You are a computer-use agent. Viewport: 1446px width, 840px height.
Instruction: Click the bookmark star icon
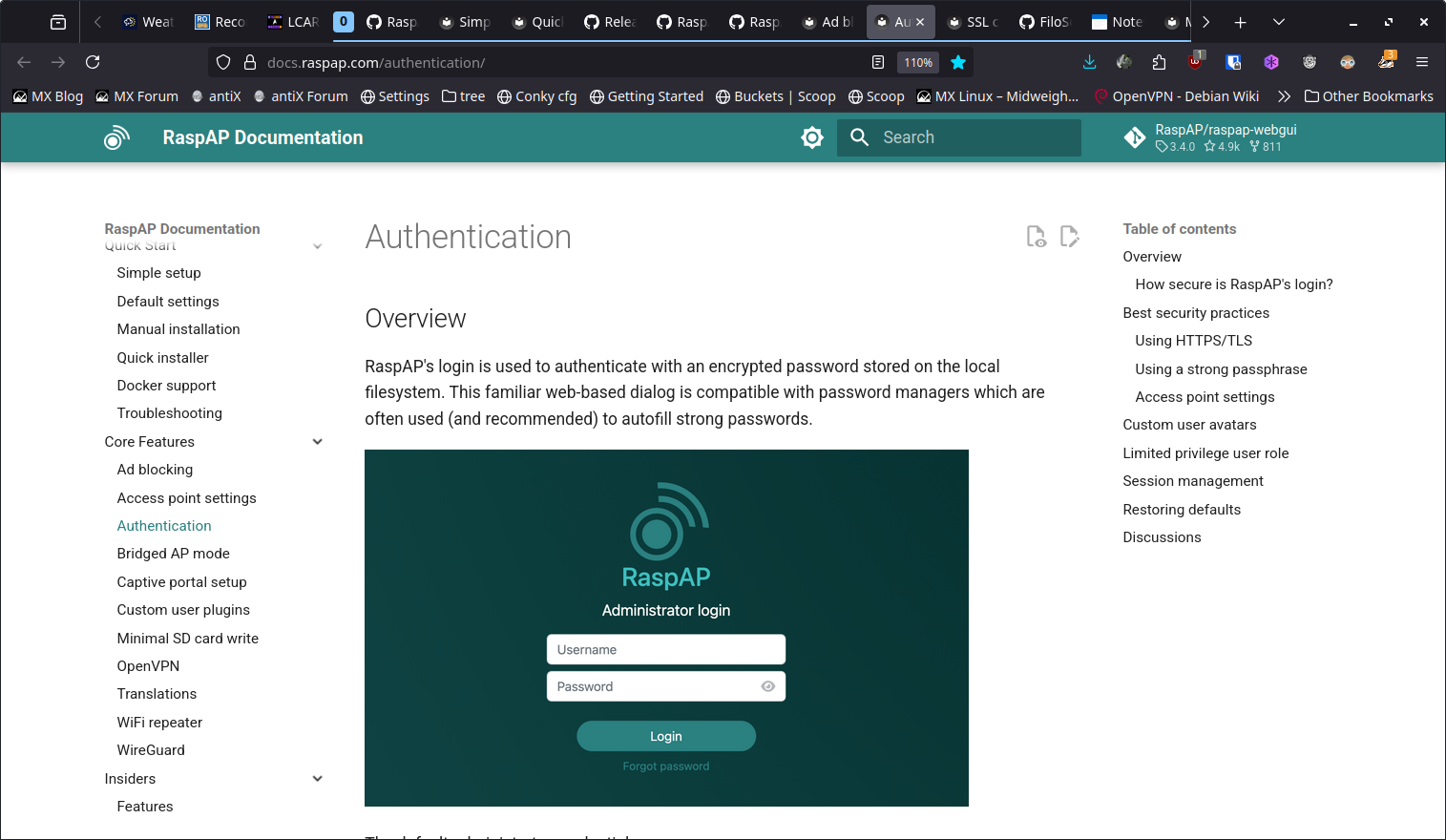point(958,62)
